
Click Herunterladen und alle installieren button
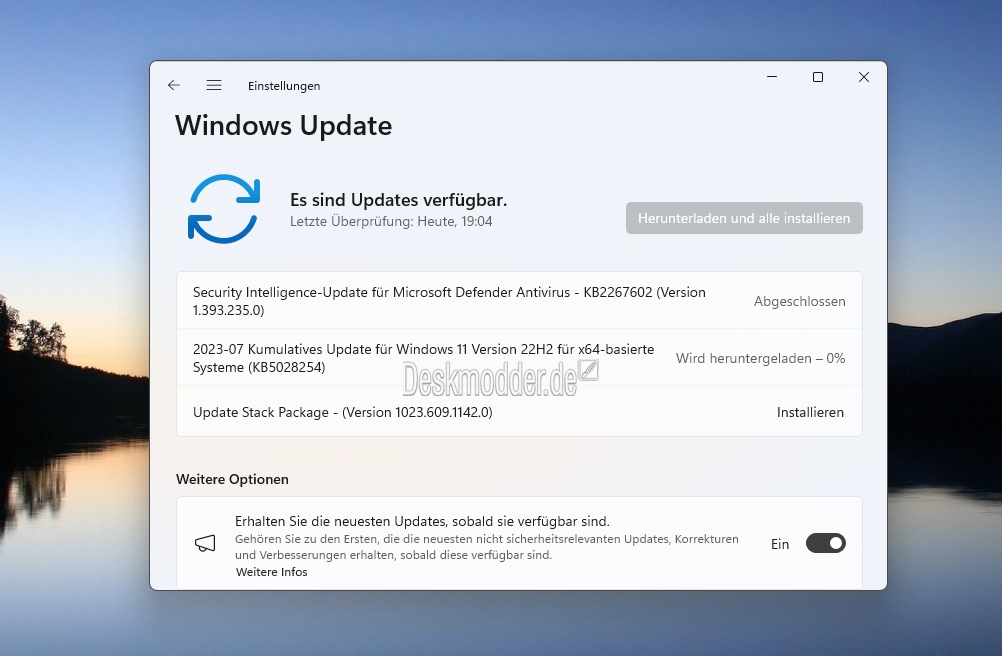tap(744, 218)
